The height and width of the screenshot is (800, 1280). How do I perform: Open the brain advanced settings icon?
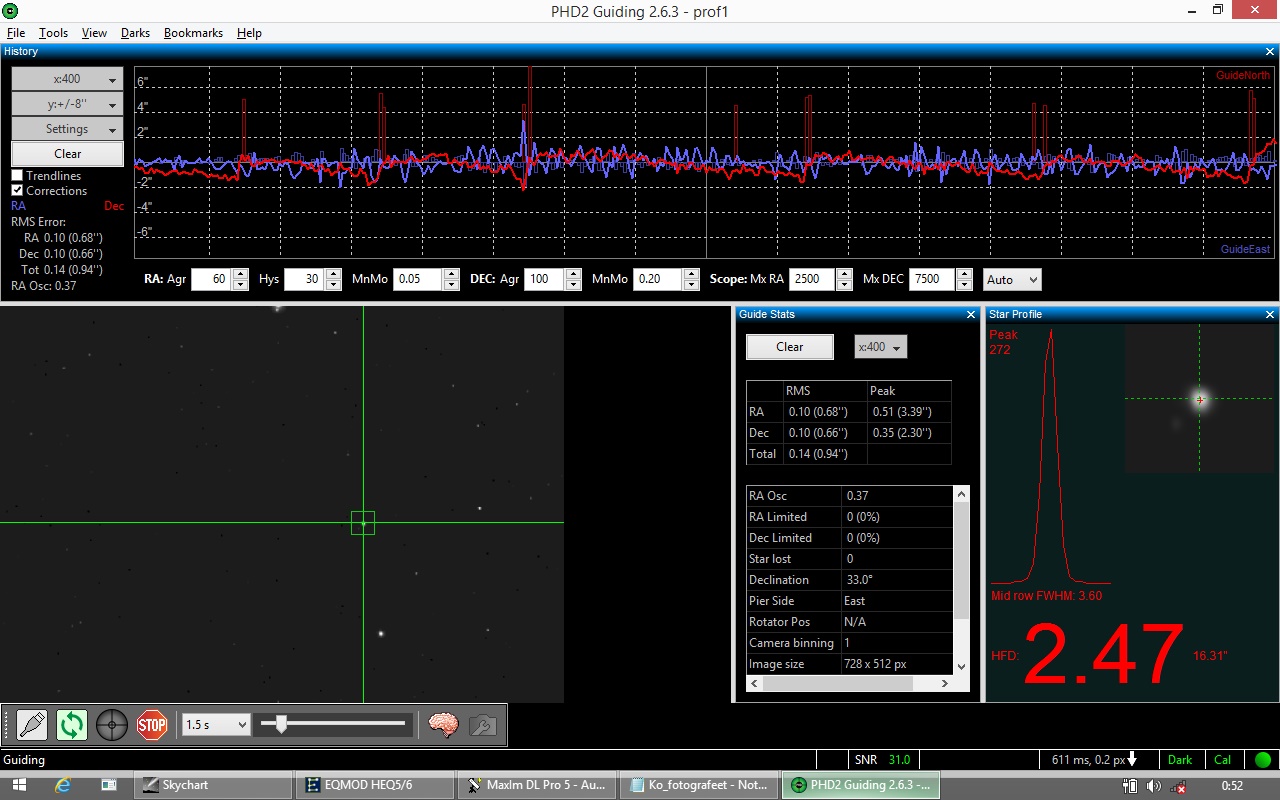[443, 724]
